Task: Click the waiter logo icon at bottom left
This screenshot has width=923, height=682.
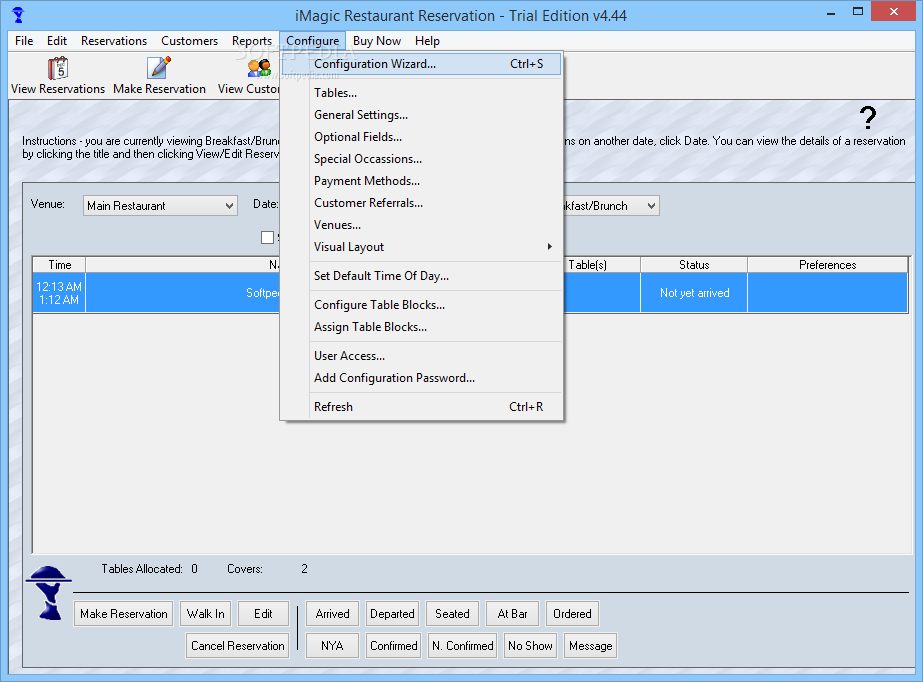Action: [x=48, y=593]
